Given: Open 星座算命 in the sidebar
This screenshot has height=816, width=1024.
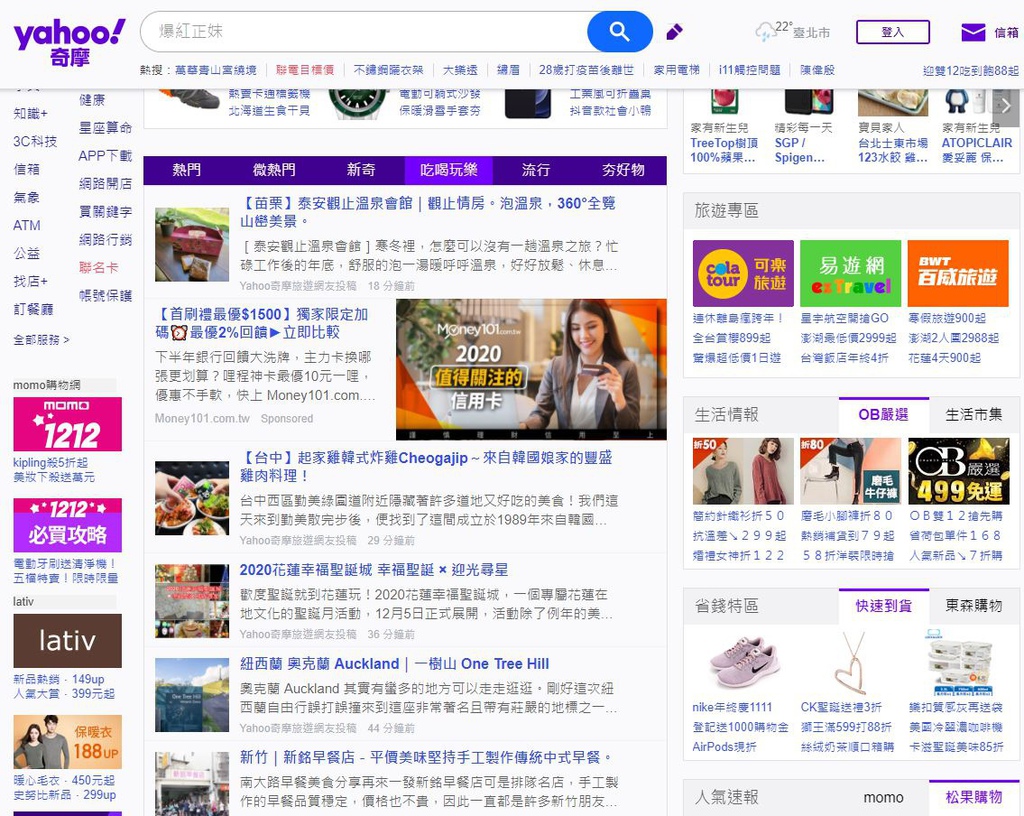Looking at the screenshot, I should click(105, 128).
